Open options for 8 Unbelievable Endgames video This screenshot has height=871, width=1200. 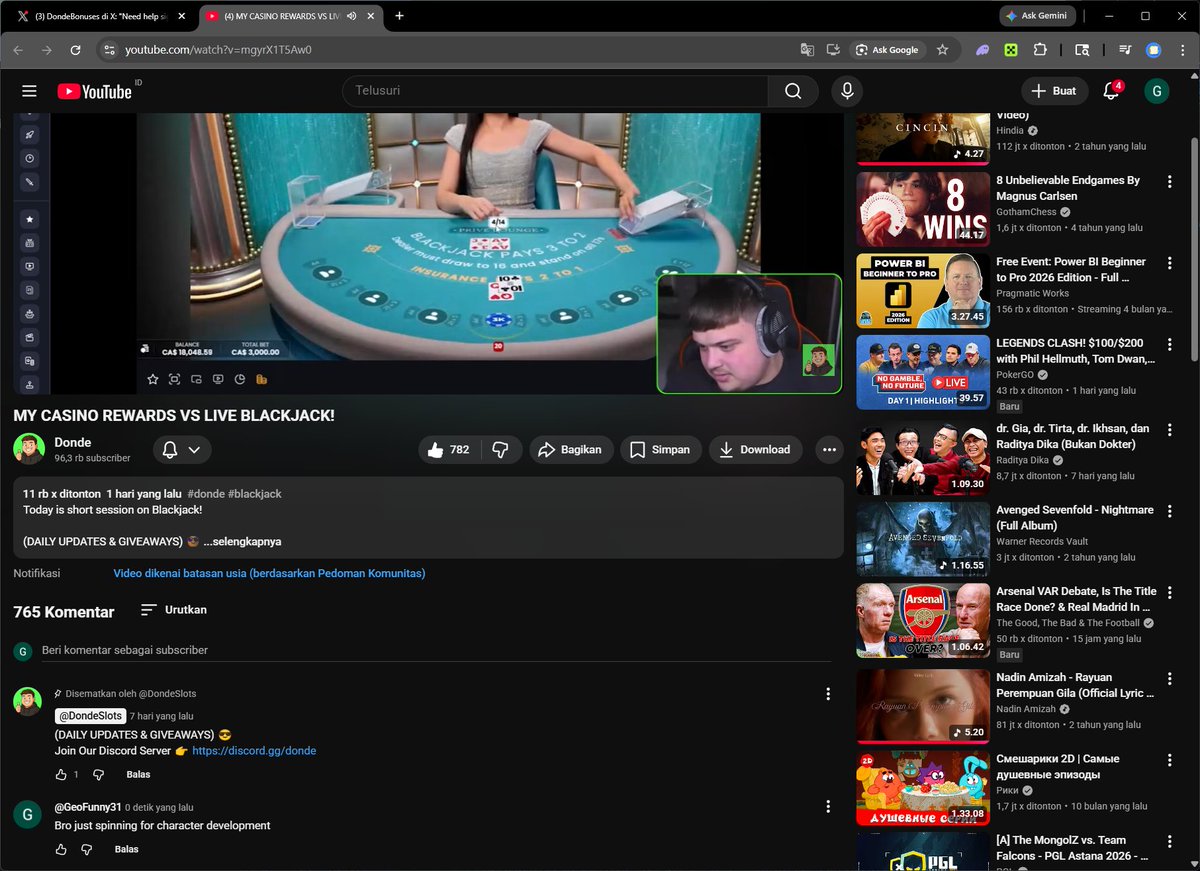pyautogui.click(x=1168, y=182)
